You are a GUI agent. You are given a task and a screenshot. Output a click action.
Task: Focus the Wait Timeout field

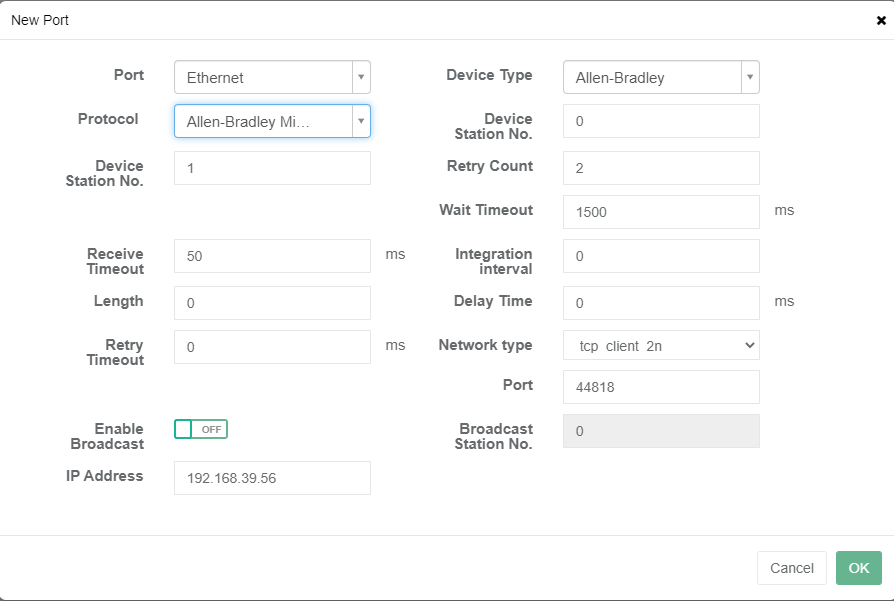click(x=661, y=212)
